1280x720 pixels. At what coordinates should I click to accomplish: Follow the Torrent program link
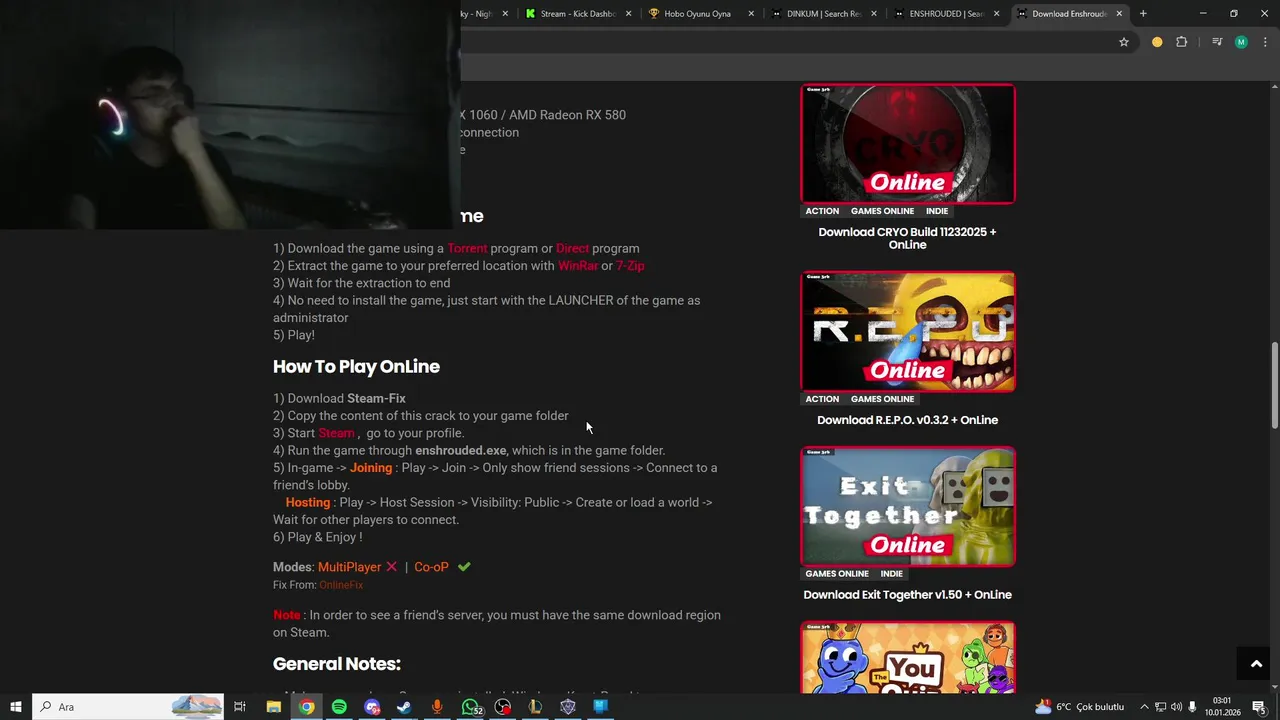[467, 248]
